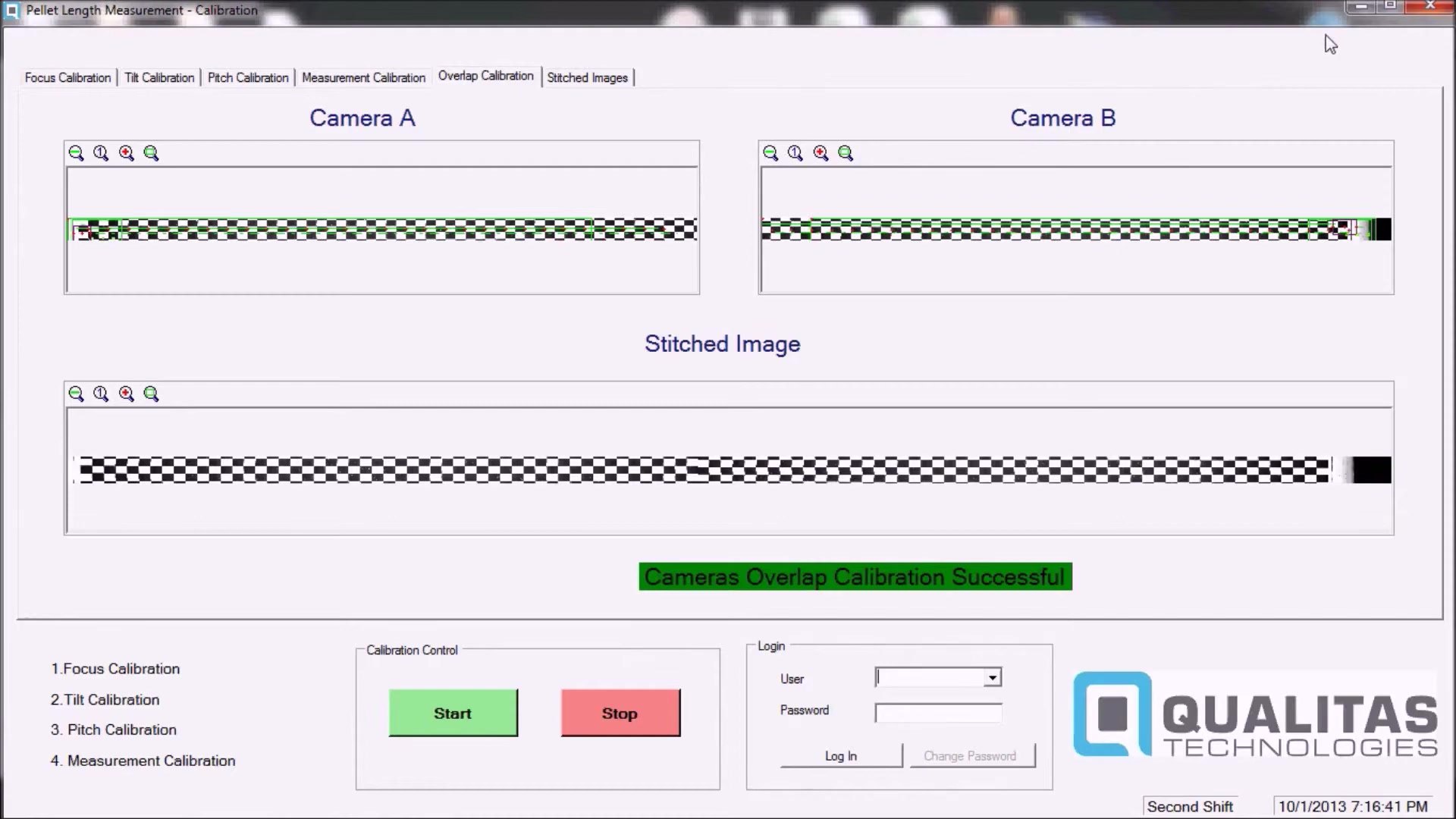
Task: Click the Camera A checkerboard image
Action: point(382,229)
